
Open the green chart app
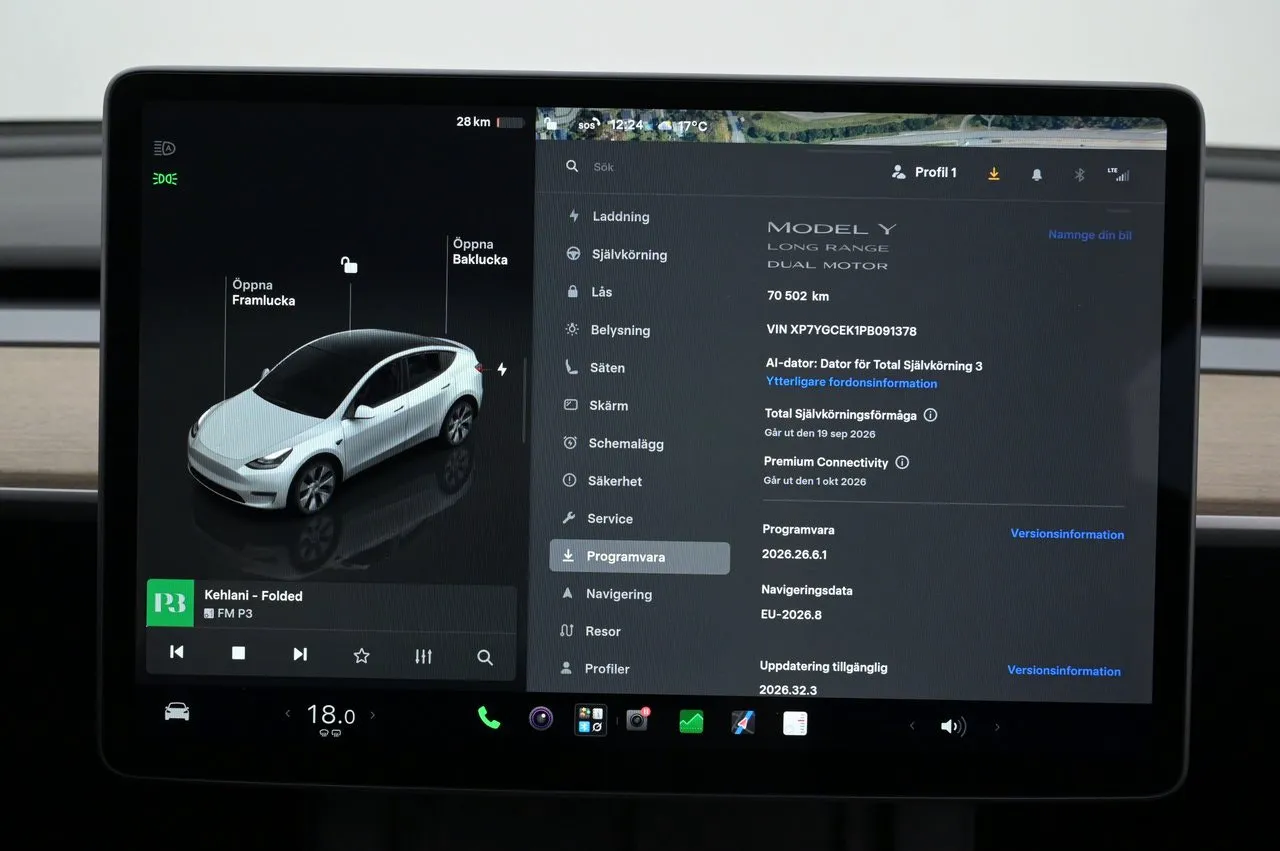tap(691, 722)
